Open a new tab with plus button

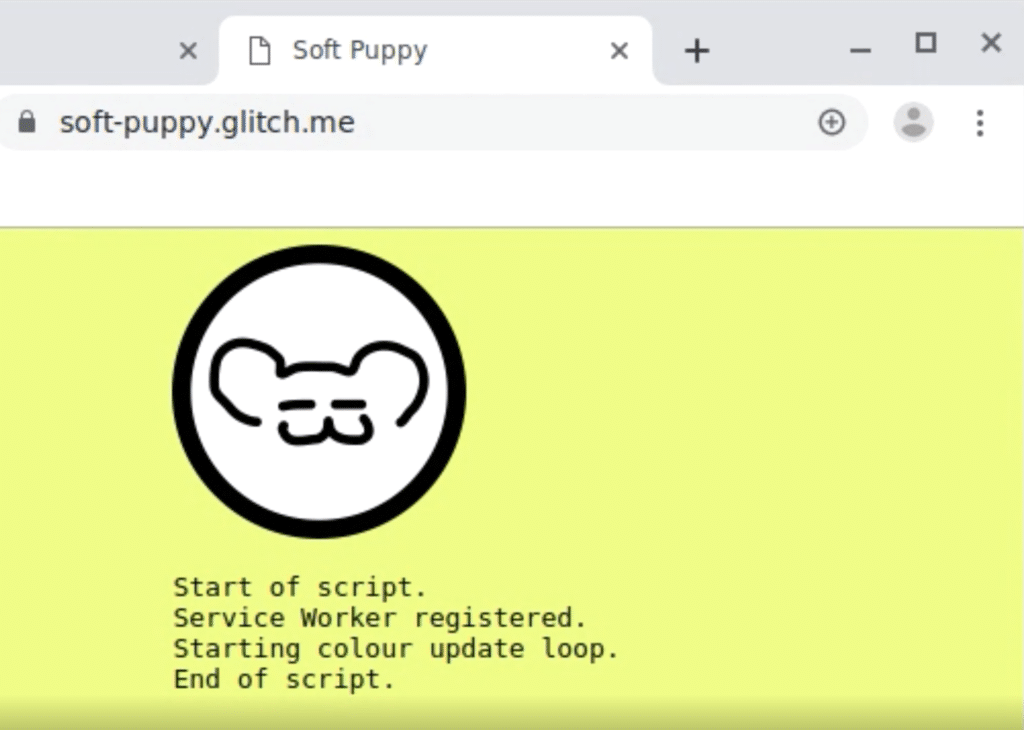697,51
